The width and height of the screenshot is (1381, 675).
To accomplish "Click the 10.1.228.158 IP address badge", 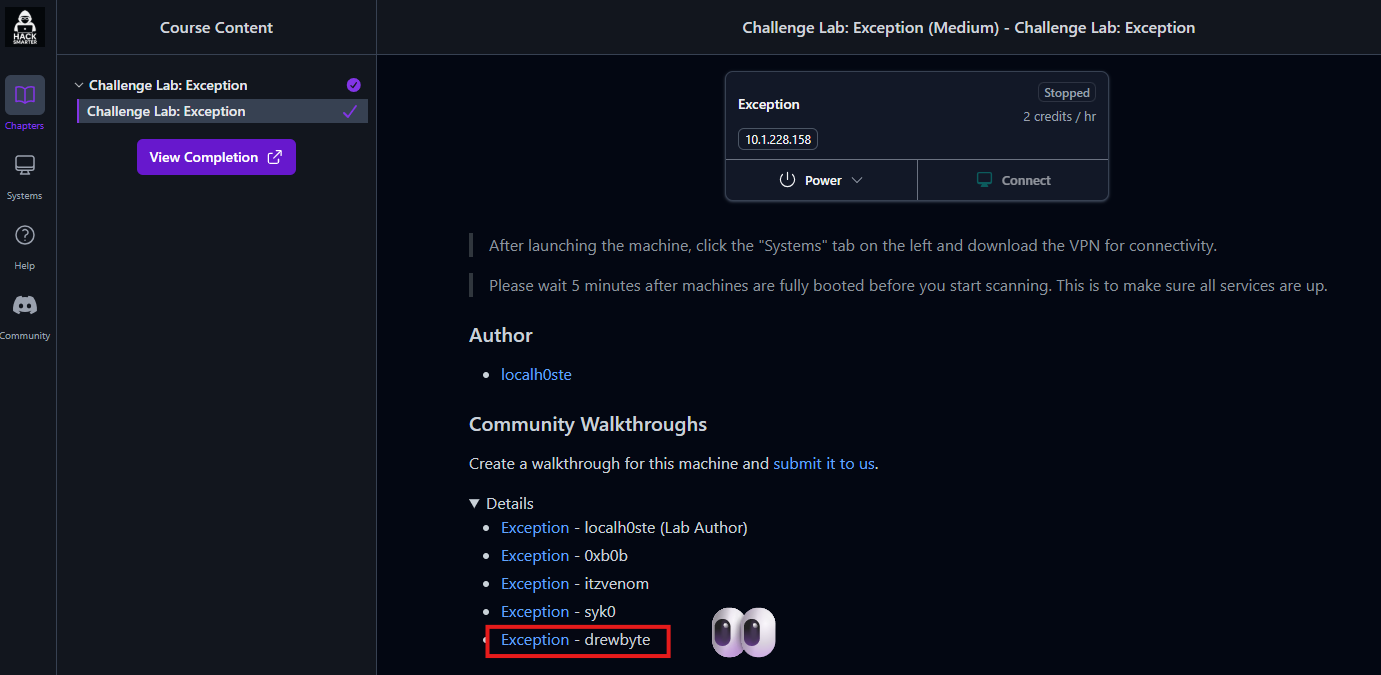I will (778, 140).
